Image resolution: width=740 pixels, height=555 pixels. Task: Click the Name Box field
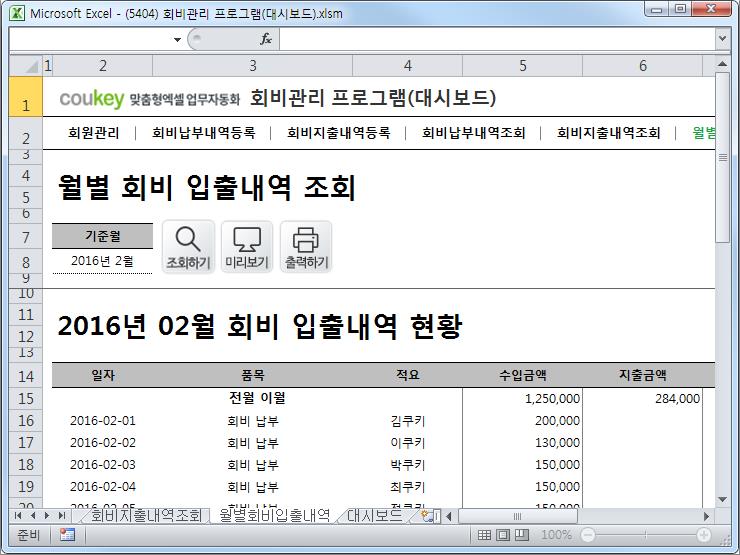coord(90,39)
